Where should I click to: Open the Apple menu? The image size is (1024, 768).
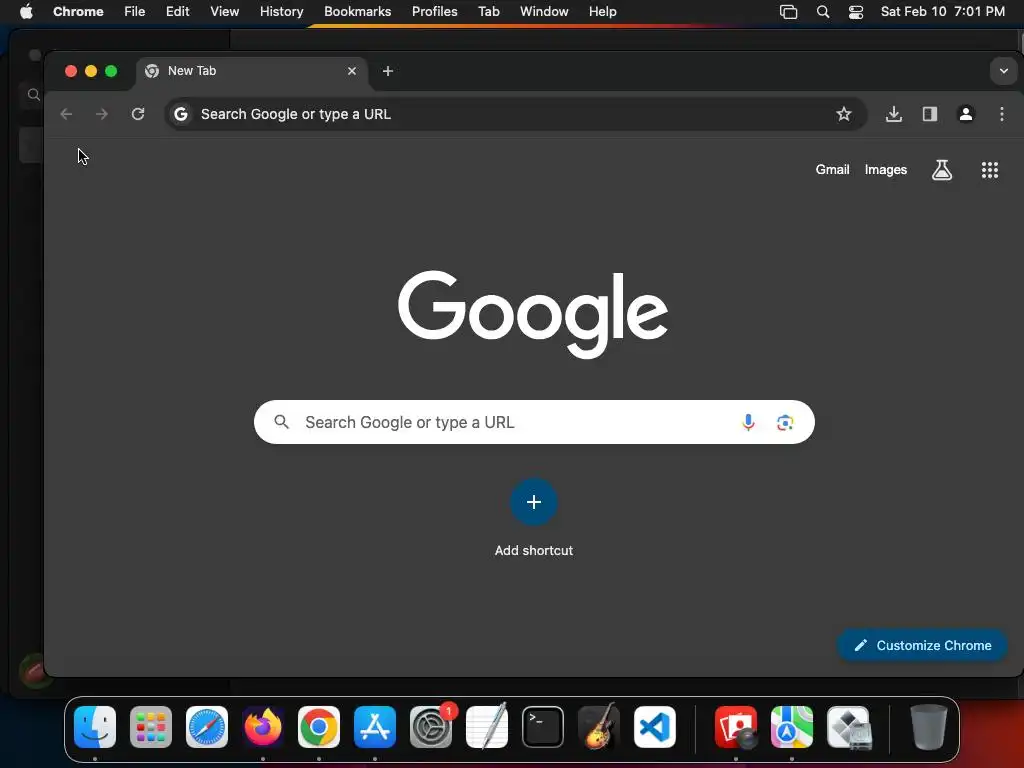point(26,12)
